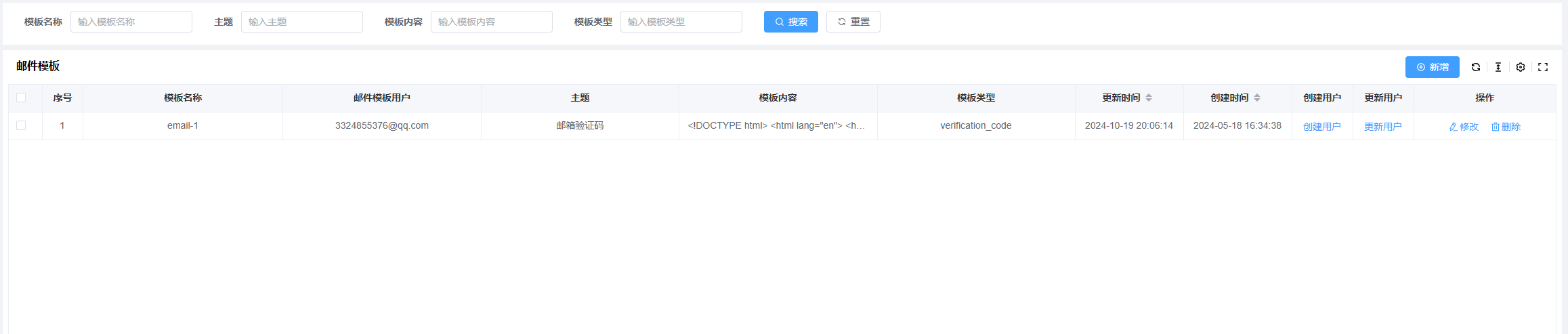Check the email-1 row checkbox

tap(21, 125)
